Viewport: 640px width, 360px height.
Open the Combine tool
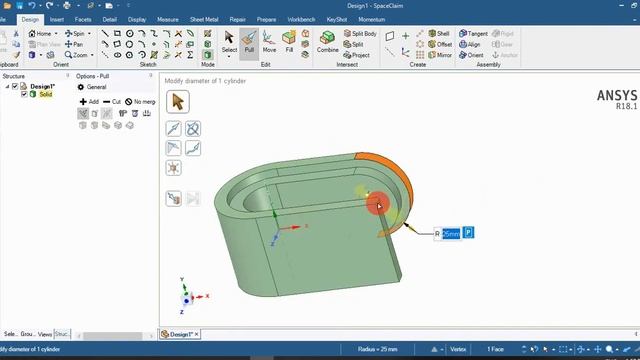327,42
